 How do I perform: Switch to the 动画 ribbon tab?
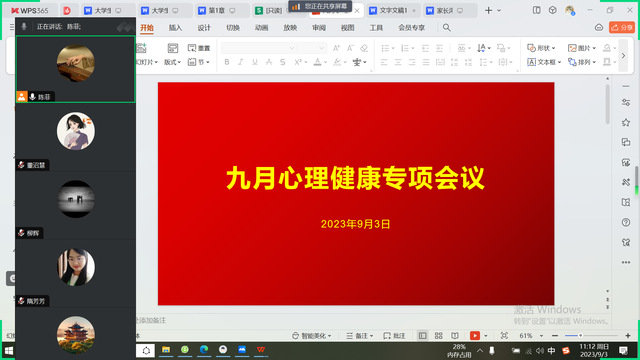pos(261,28)
